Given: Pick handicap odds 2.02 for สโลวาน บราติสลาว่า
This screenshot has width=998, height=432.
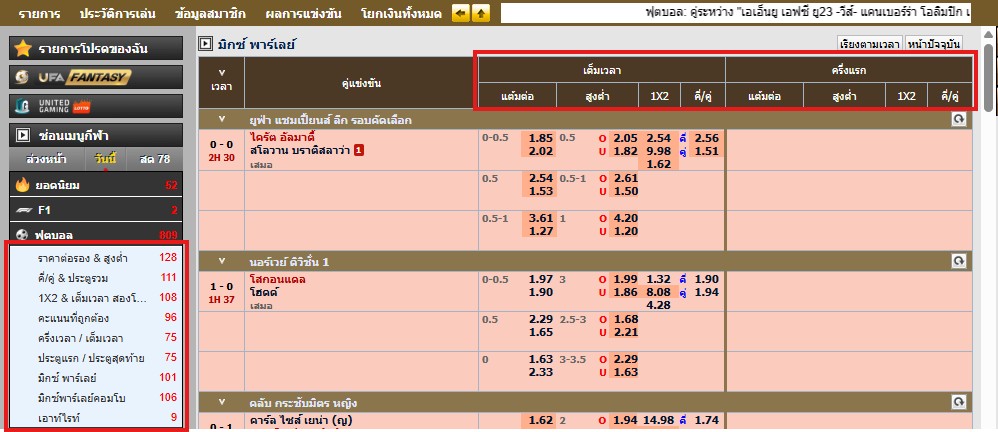Looking at the screenshot, I should pos(540,151).
